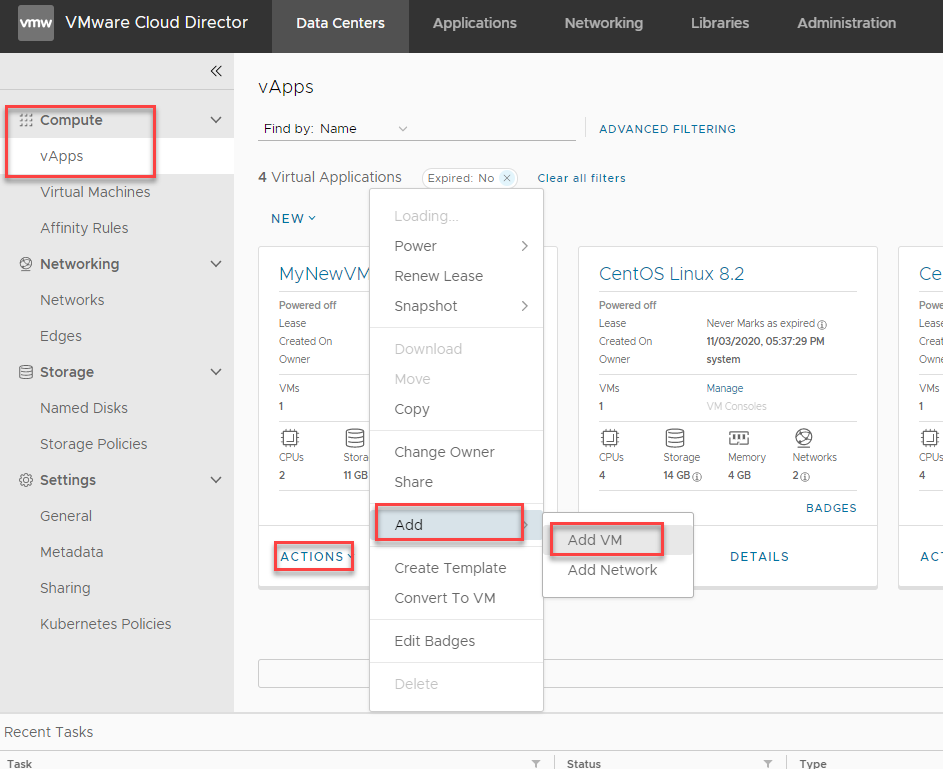
Task: Switch to the Data Centers tab
Action: (340, 23)
